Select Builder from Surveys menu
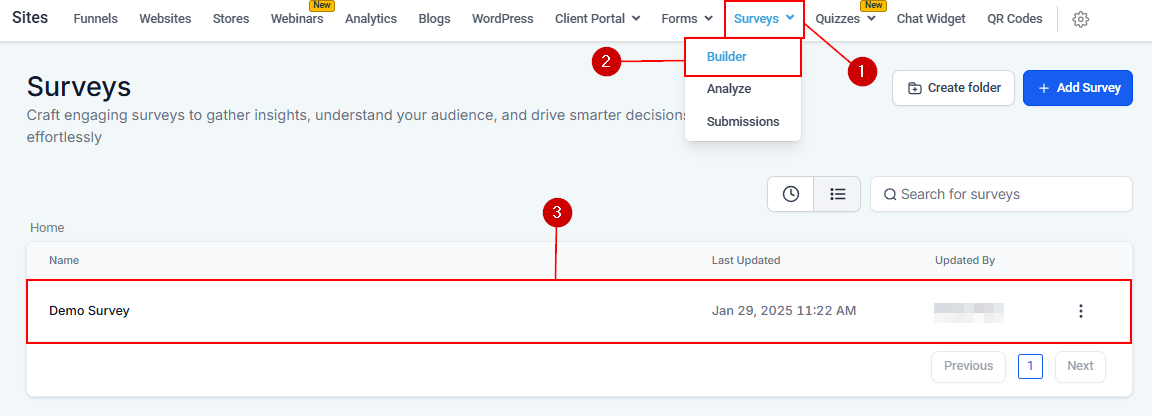The image size is (1152, 416). 727,57
